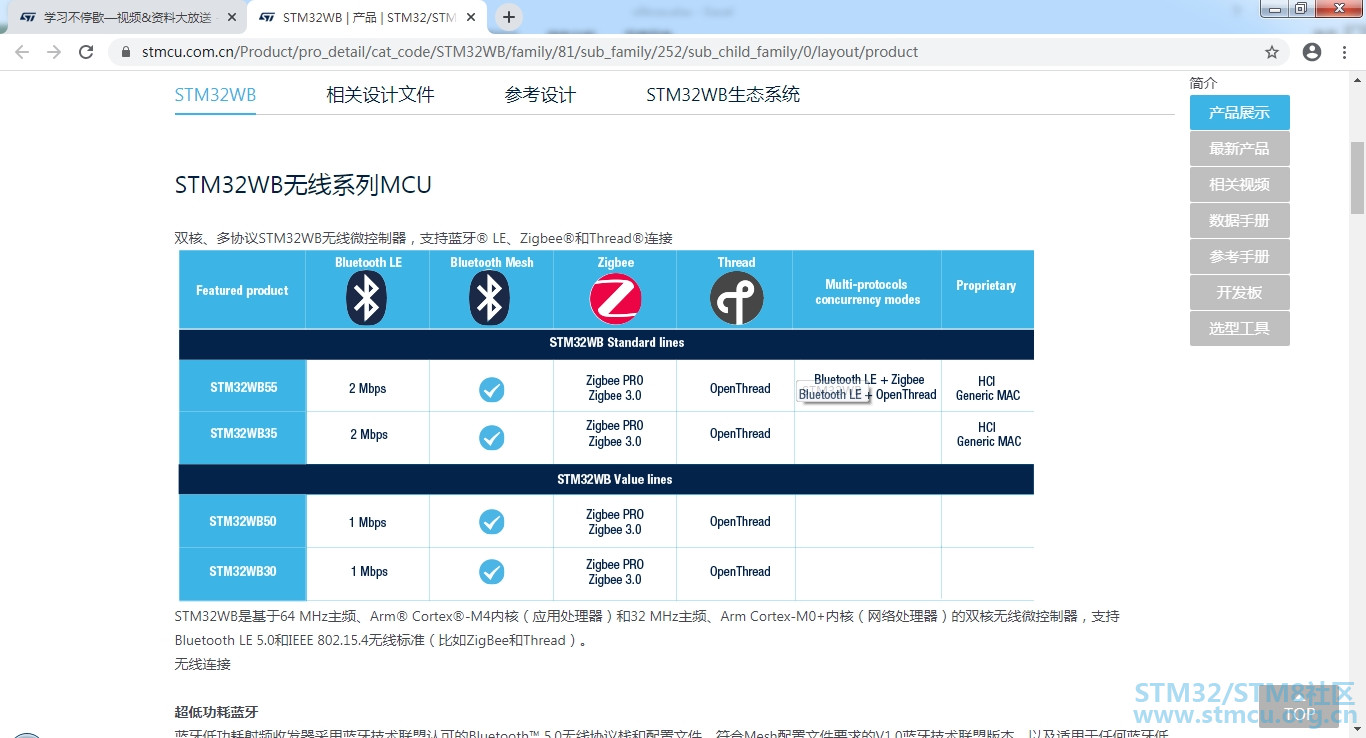Screen dimensions: 1366x738
Task: Click the "STM32WB Standard lines" banner
Action: click(x=606, y=343)
